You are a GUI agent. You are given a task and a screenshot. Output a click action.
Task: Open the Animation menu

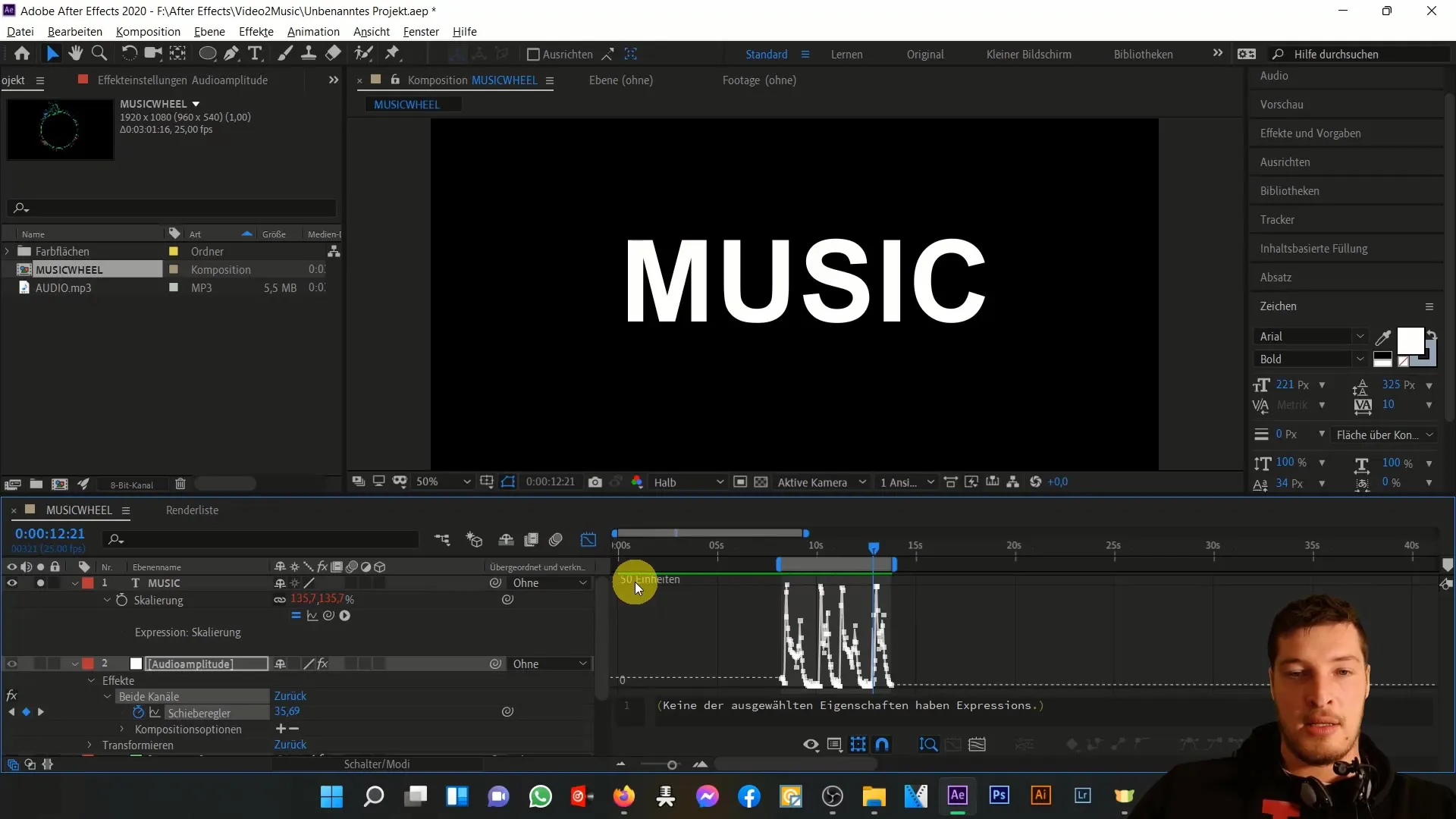pyautogui.click(x=313, y=32)
